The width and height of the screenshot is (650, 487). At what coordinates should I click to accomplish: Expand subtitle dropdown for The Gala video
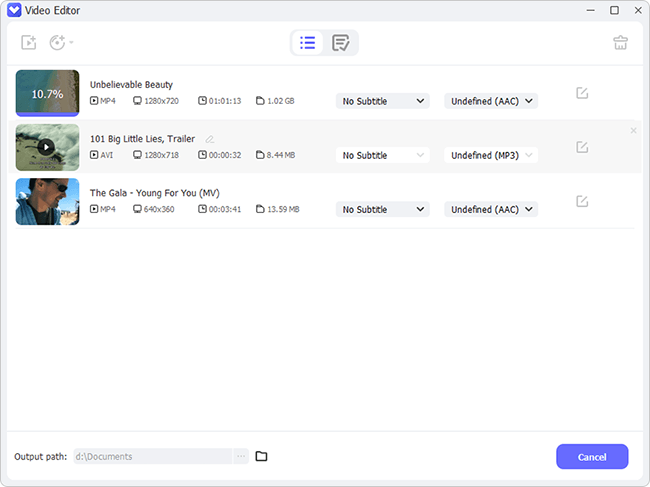pos(383,209)
